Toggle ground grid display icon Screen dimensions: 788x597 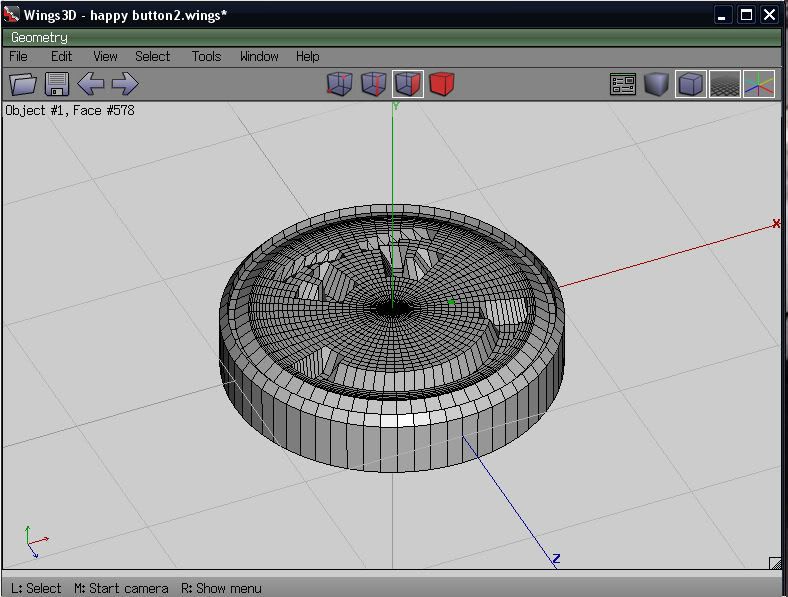725,84
